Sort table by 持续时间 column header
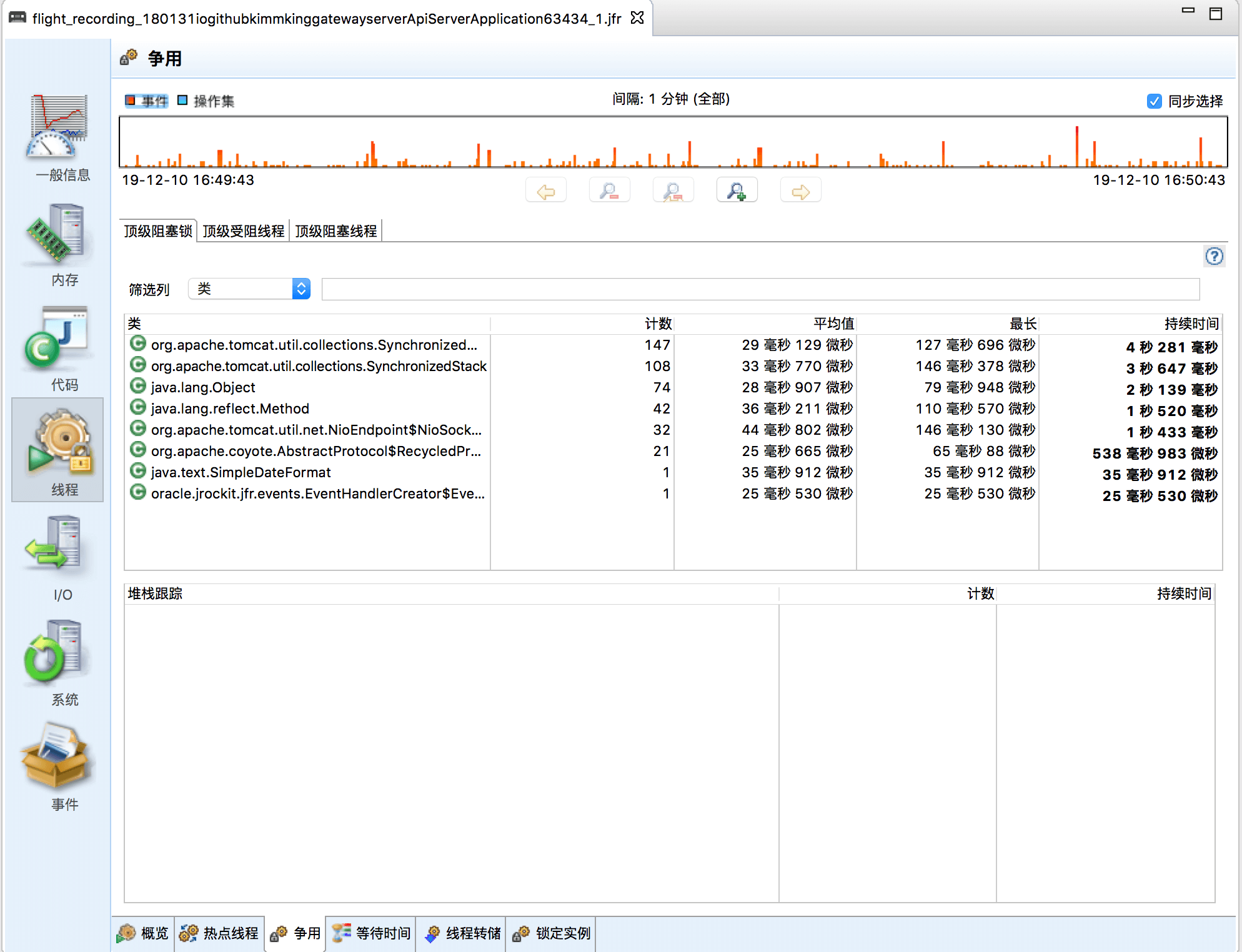This screenshot has width=1242, height=952. (x=1191, y=324)
